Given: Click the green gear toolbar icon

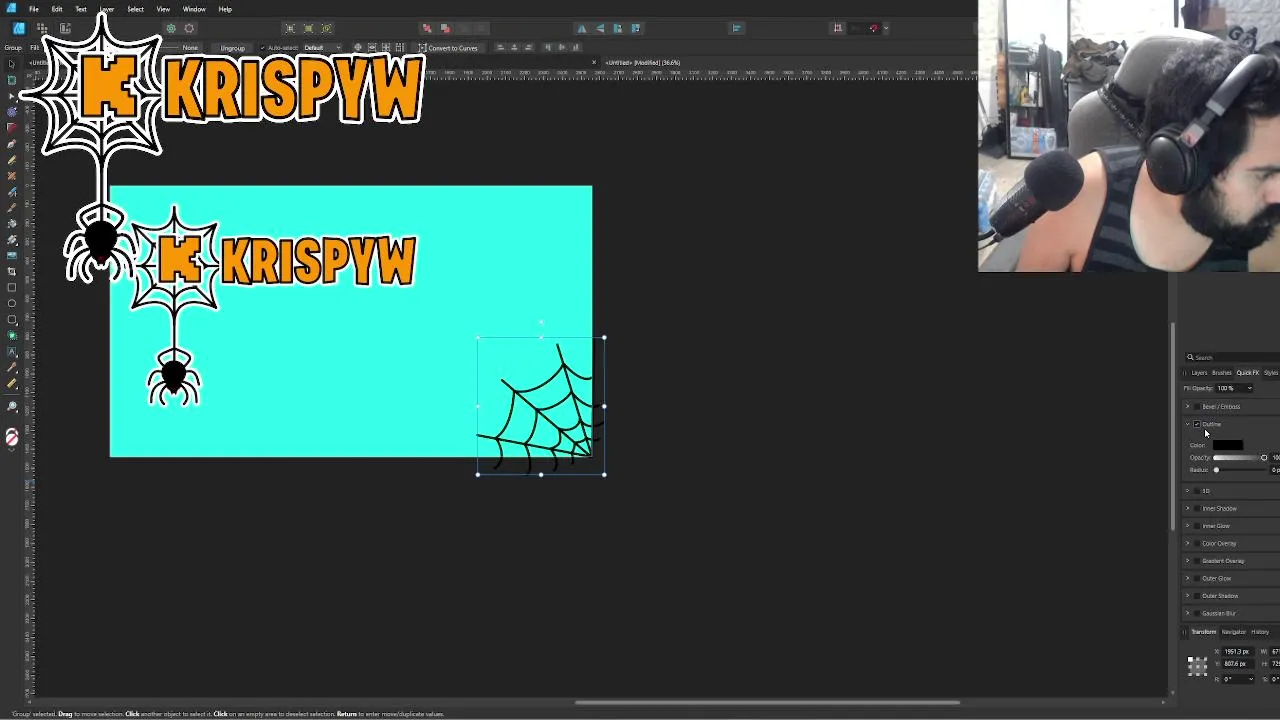Looking at the screenshot, I should coord(171,28).
